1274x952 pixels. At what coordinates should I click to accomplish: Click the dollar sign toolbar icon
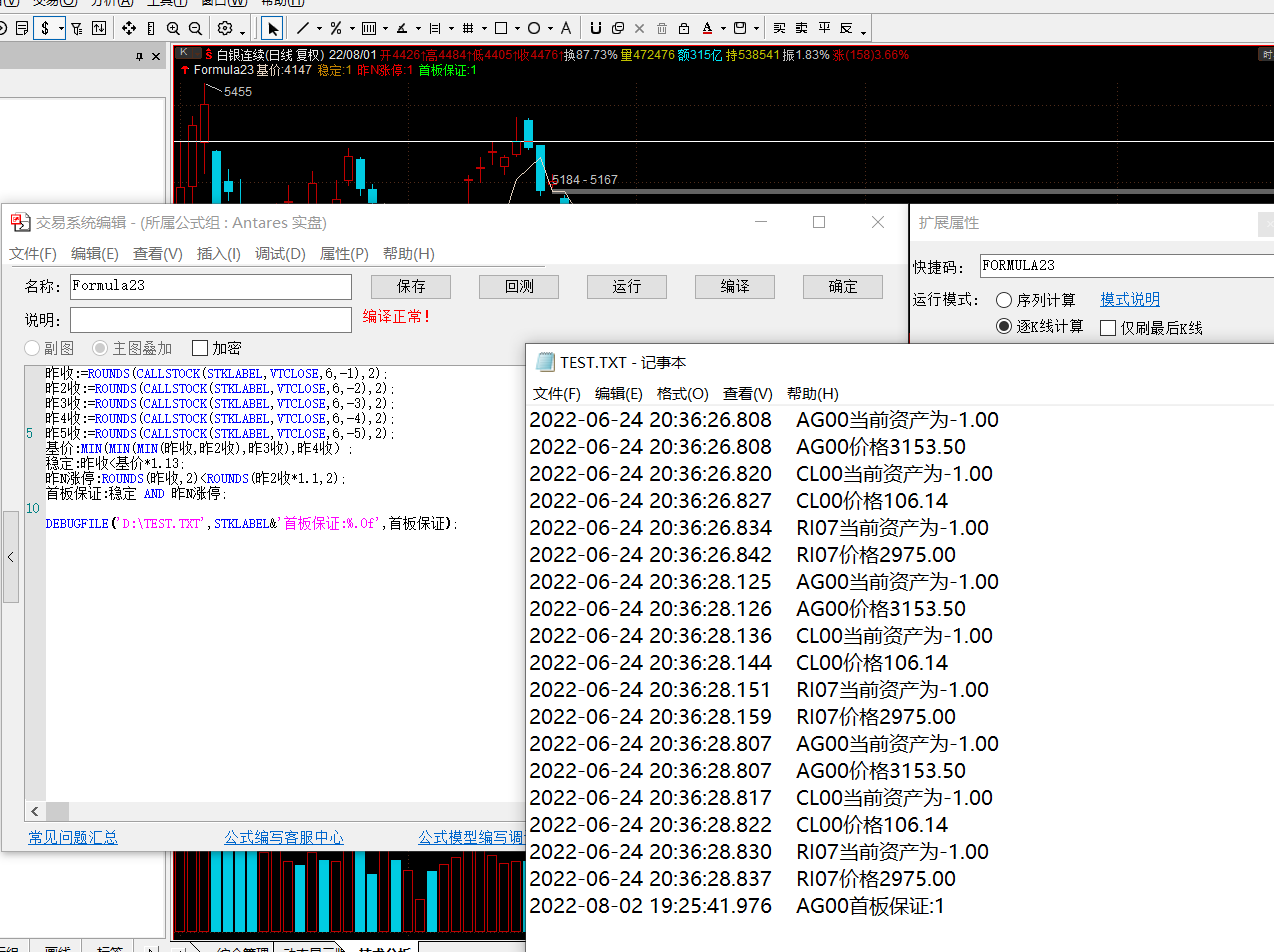click(45, 29)
